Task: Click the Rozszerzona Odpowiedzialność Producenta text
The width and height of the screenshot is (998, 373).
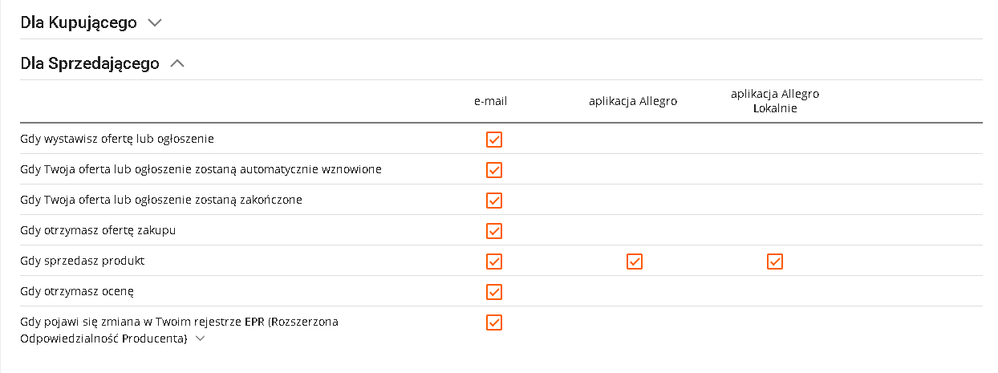Action: coord(179,330)
